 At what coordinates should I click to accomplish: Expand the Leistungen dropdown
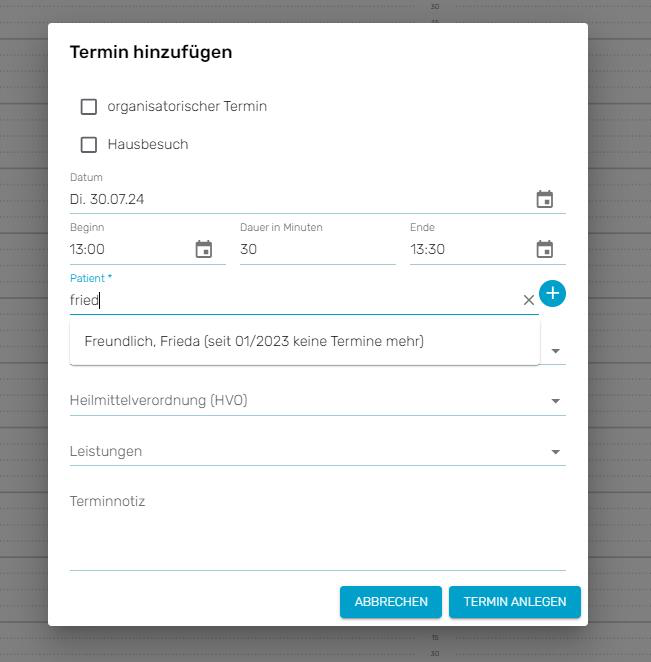pos(556,452)
